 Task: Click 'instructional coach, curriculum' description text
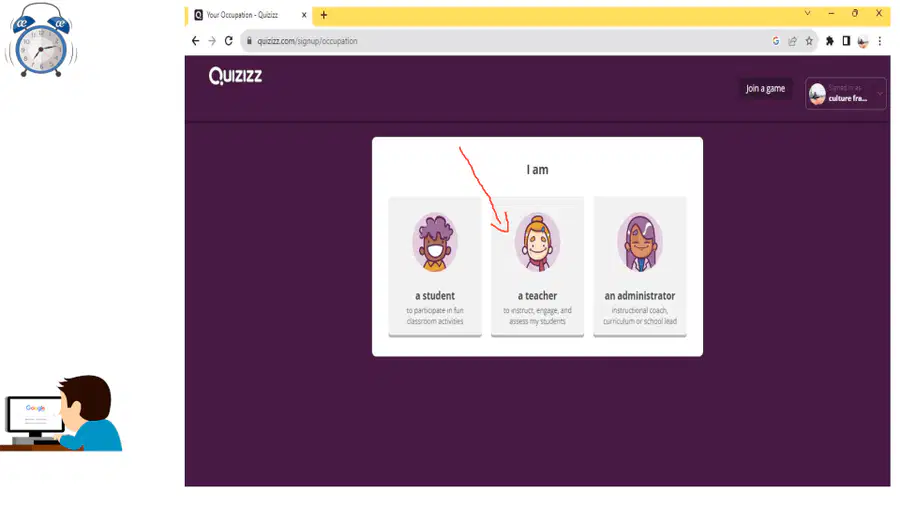[x=639, y=316]
